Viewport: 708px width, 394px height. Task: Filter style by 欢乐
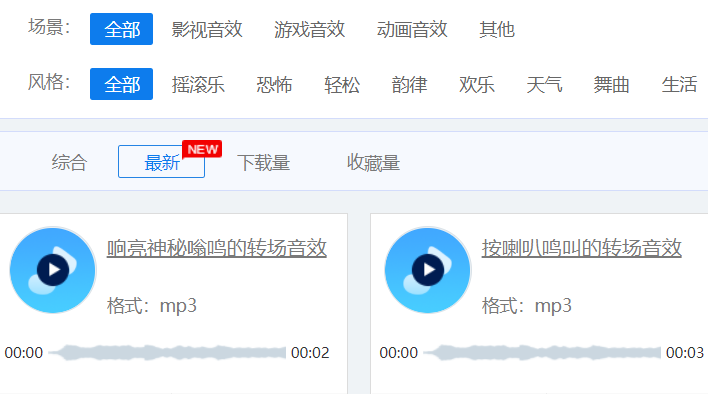(x=476, y=85)
